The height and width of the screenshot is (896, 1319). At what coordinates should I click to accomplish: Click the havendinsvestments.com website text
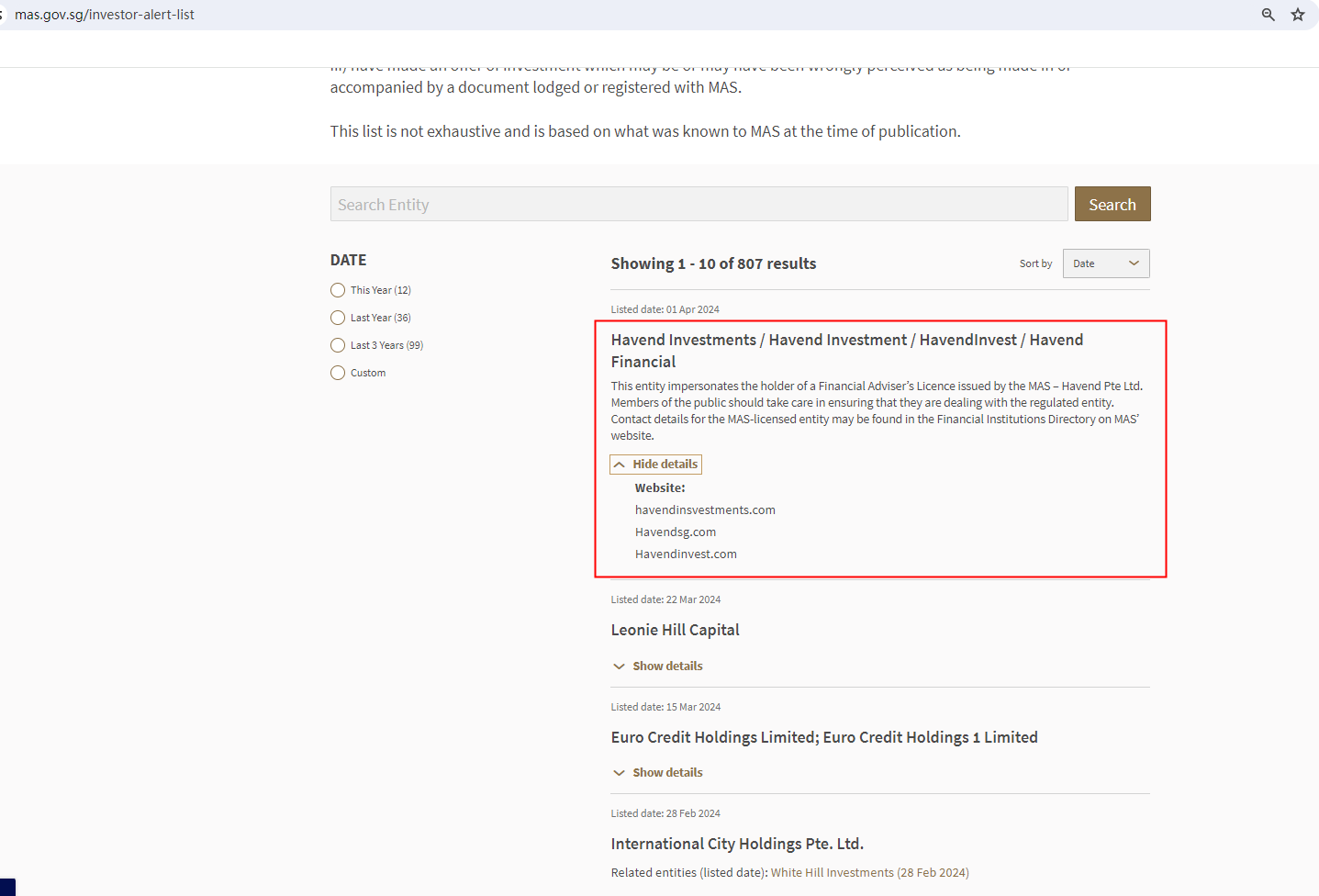click(x=705, y=510)
